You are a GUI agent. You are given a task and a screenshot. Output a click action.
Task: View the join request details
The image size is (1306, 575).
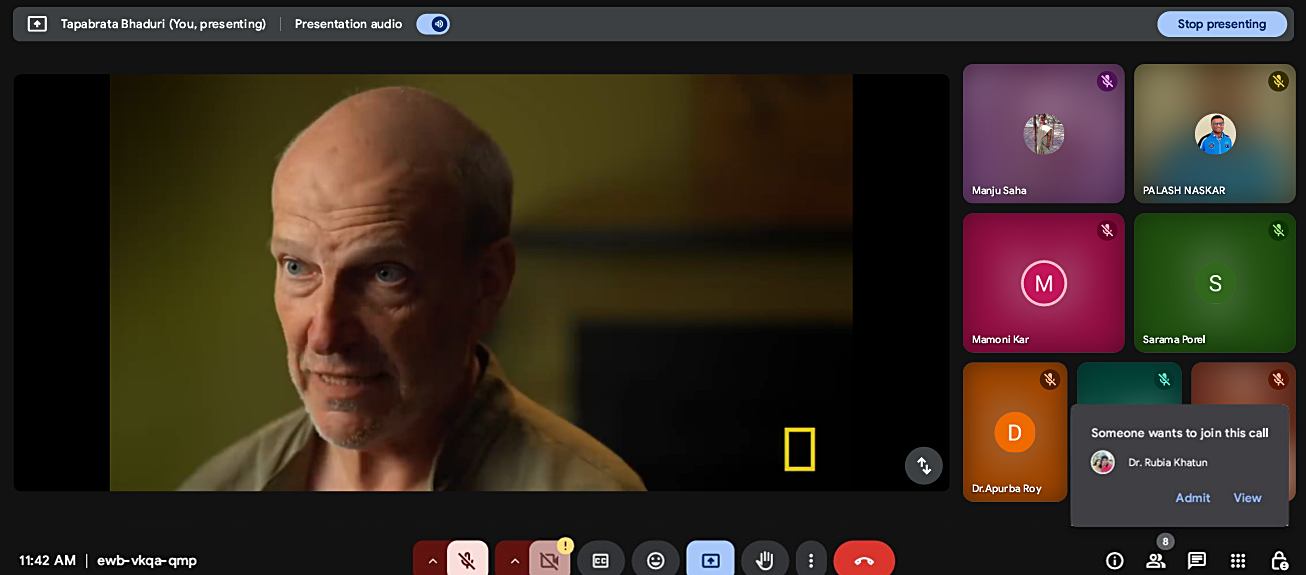click(x=1247, y=498)
